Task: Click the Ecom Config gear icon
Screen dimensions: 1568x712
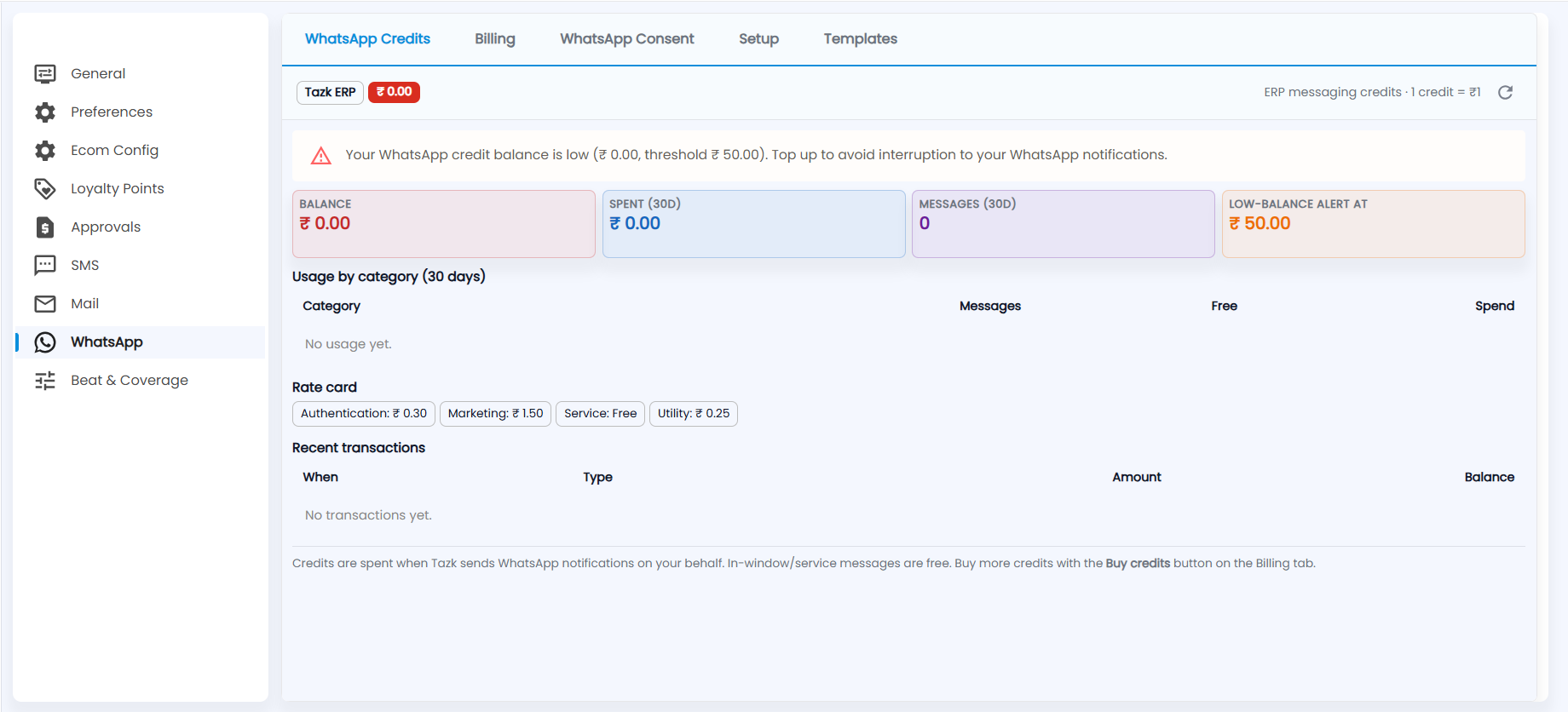Action: (45, 151)
